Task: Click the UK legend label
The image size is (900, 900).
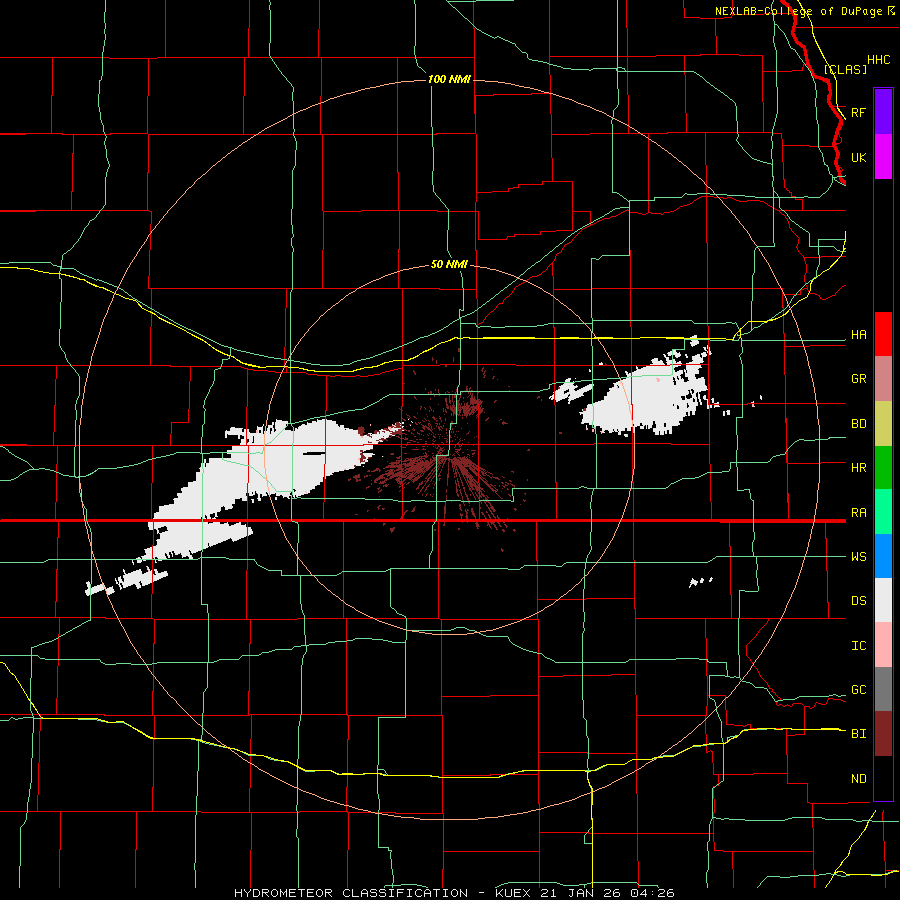Action: pos(859,157)
